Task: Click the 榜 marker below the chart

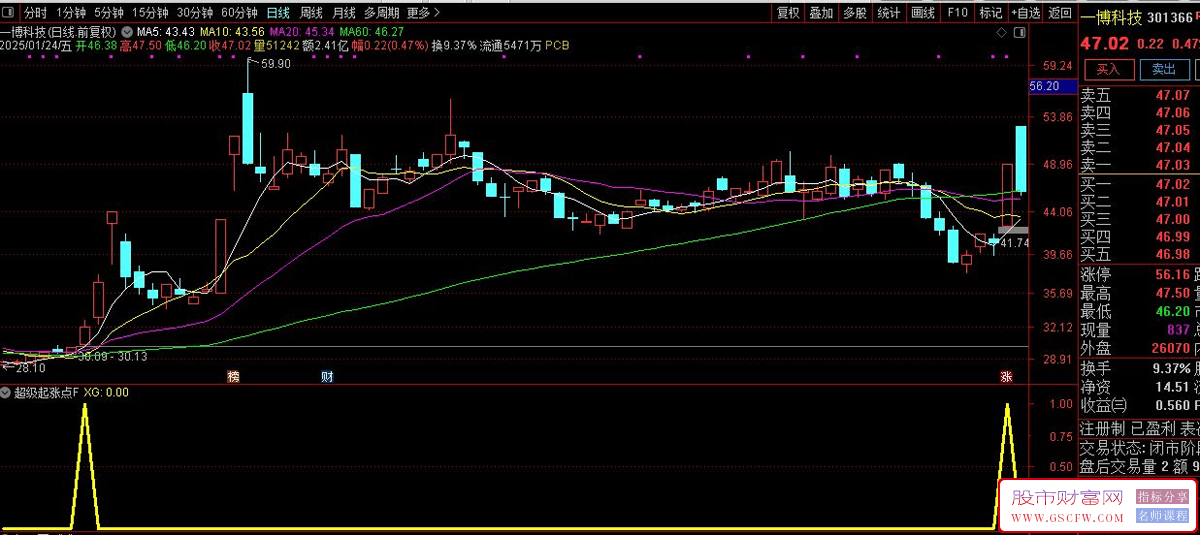Action: pos(234,377)
